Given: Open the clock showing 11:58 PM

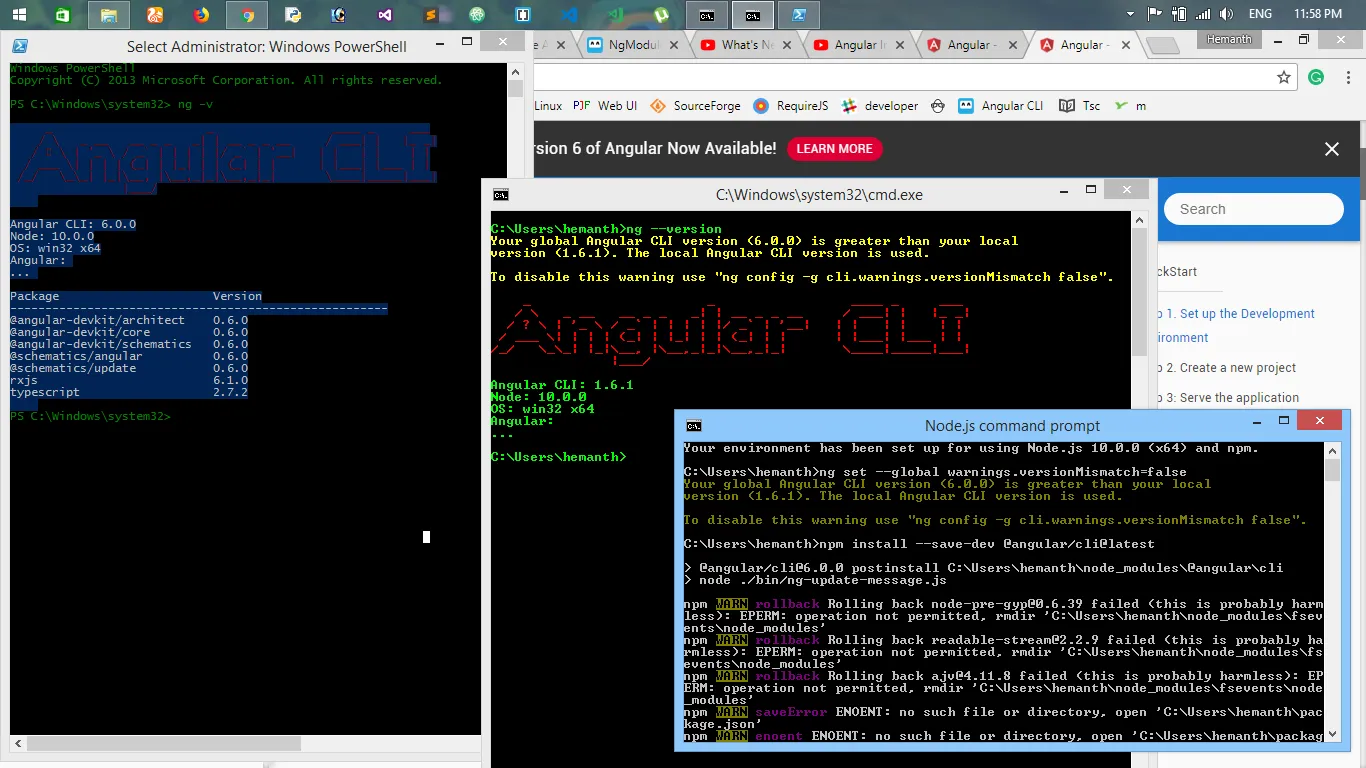Looking at the screenshot, I should pos(1318,14).
